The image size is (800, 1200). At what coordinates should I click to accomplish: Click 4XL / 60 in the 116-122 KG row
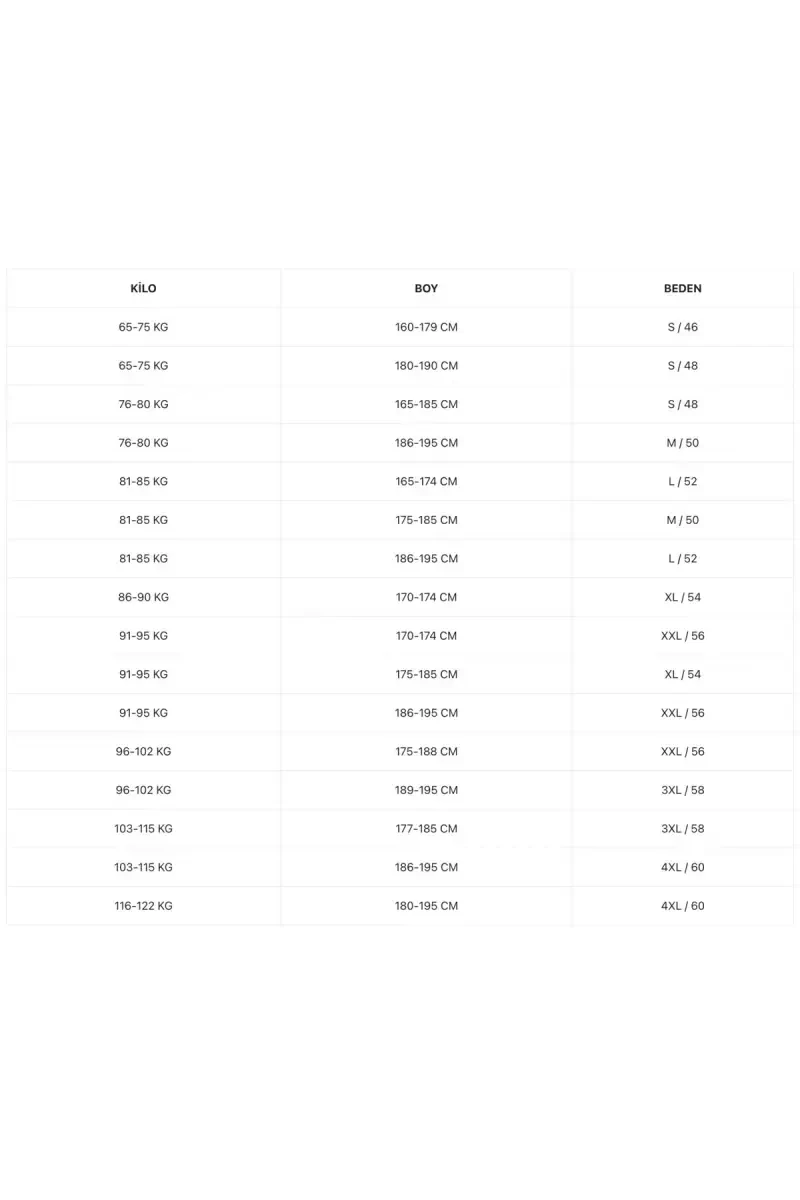coord(683,906)
